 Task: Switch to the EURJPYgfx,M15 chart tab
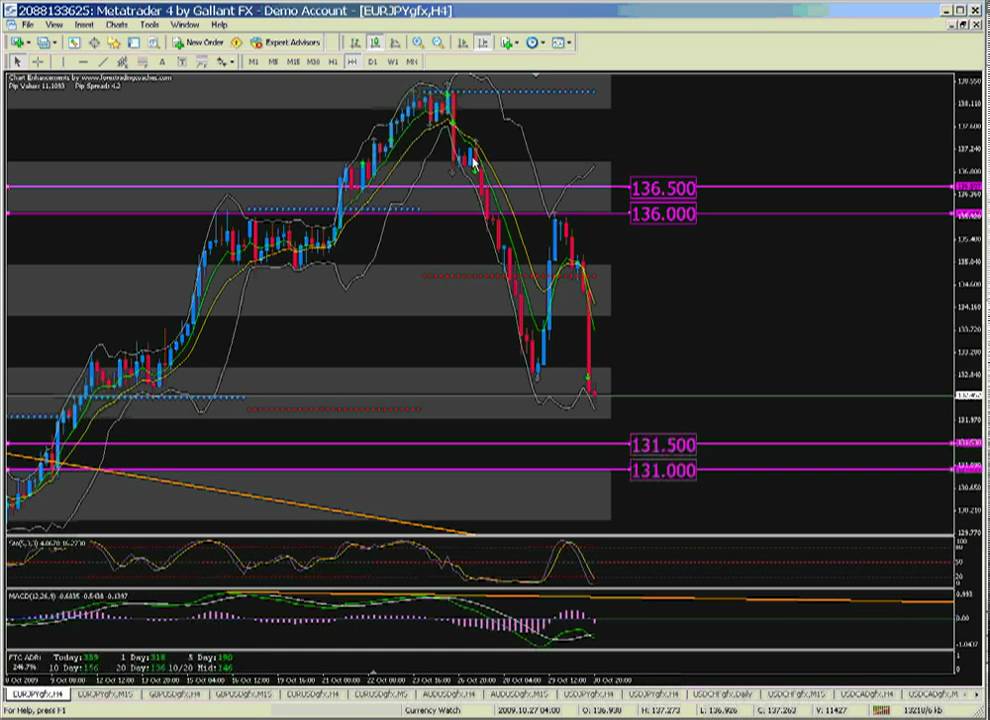[105, 694]
